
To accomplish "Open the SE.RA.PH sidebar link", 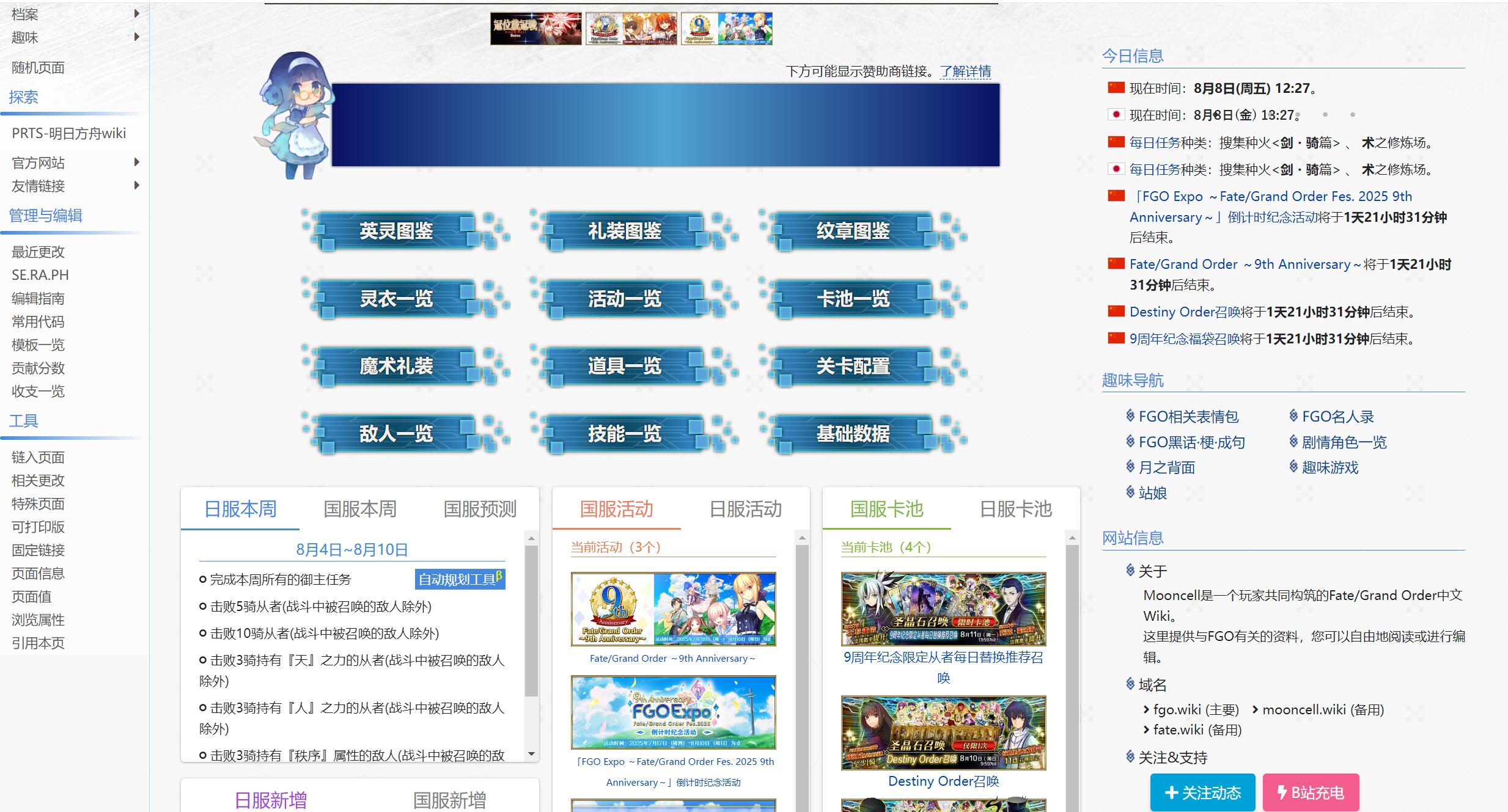I will [x=40, y=275].
